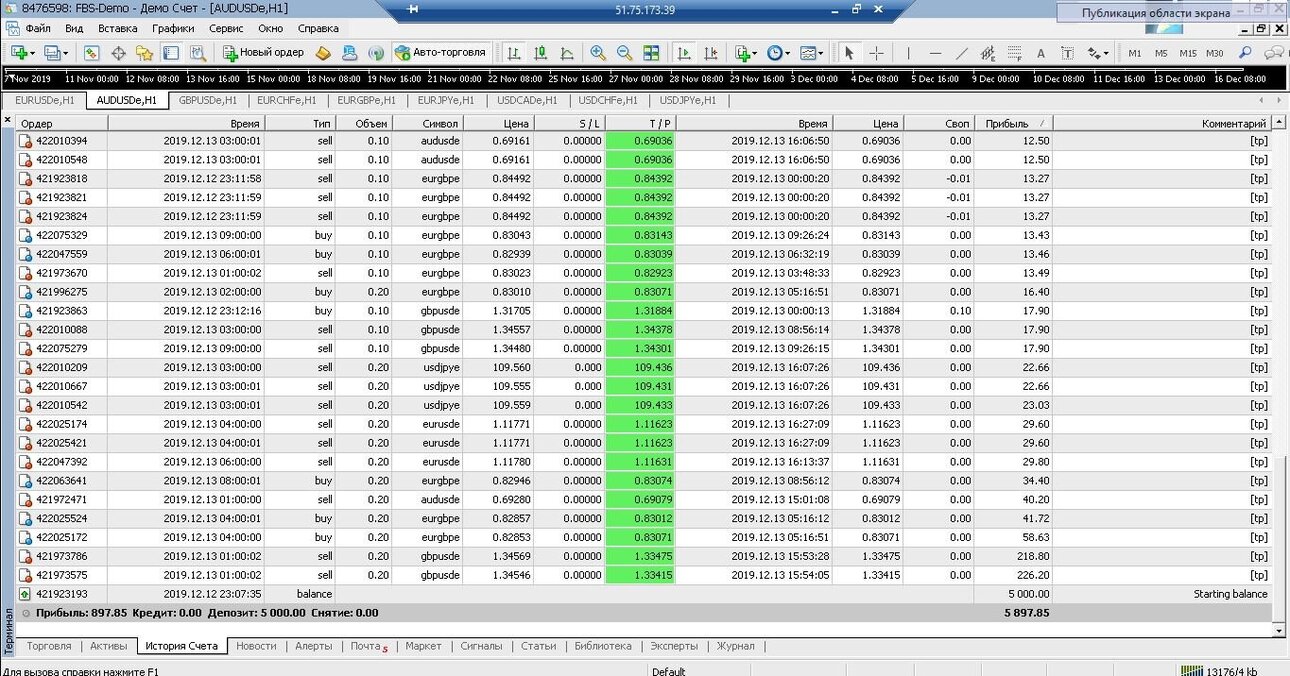The width and height of the screenshot is (1290, 676).
Task: Click order 422010394 row icon
Action: [x=26, y=141]
